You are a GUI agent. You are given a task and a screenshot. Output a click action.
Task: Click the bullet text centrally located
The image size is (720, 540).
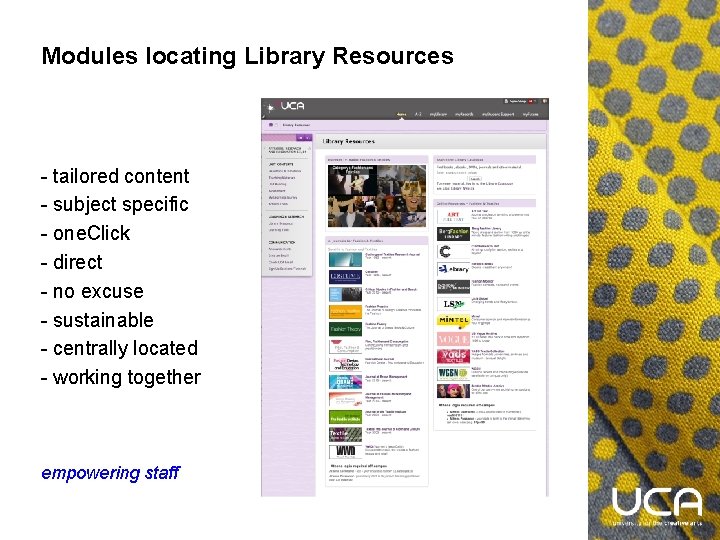125,349
